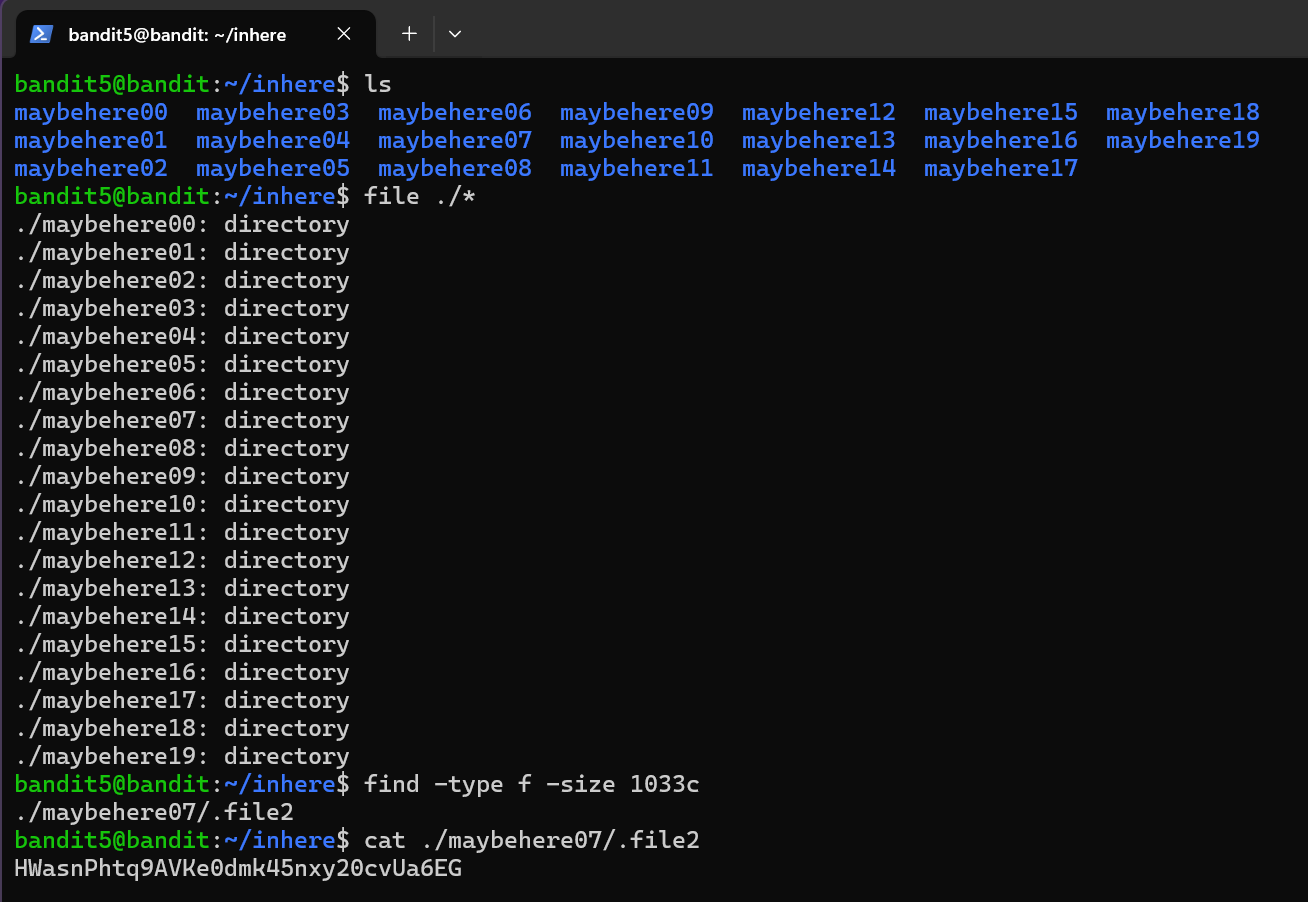Click blue maybehere09 in the ls listing
1308x902 pixels.
pos(636,112)
